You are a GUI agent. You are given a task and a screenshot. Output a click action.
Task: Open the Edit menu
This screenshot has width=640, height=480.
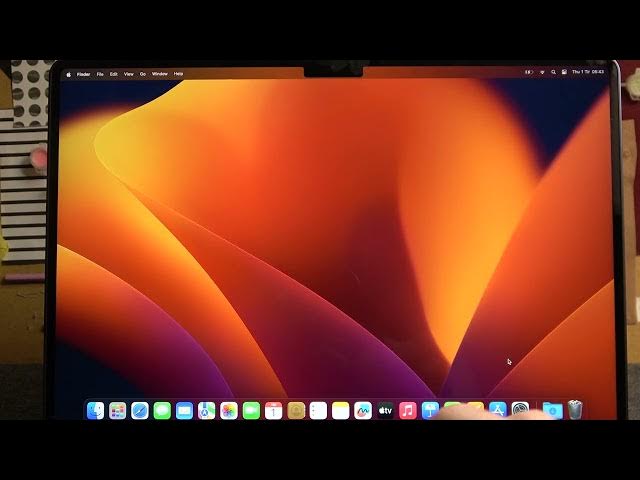113,74
